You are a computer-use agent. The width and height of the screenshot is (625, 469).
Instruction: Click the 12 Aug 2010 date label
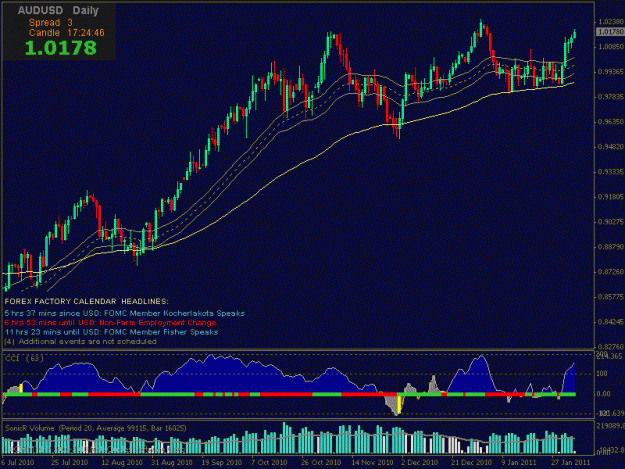[x=122, y=463]
